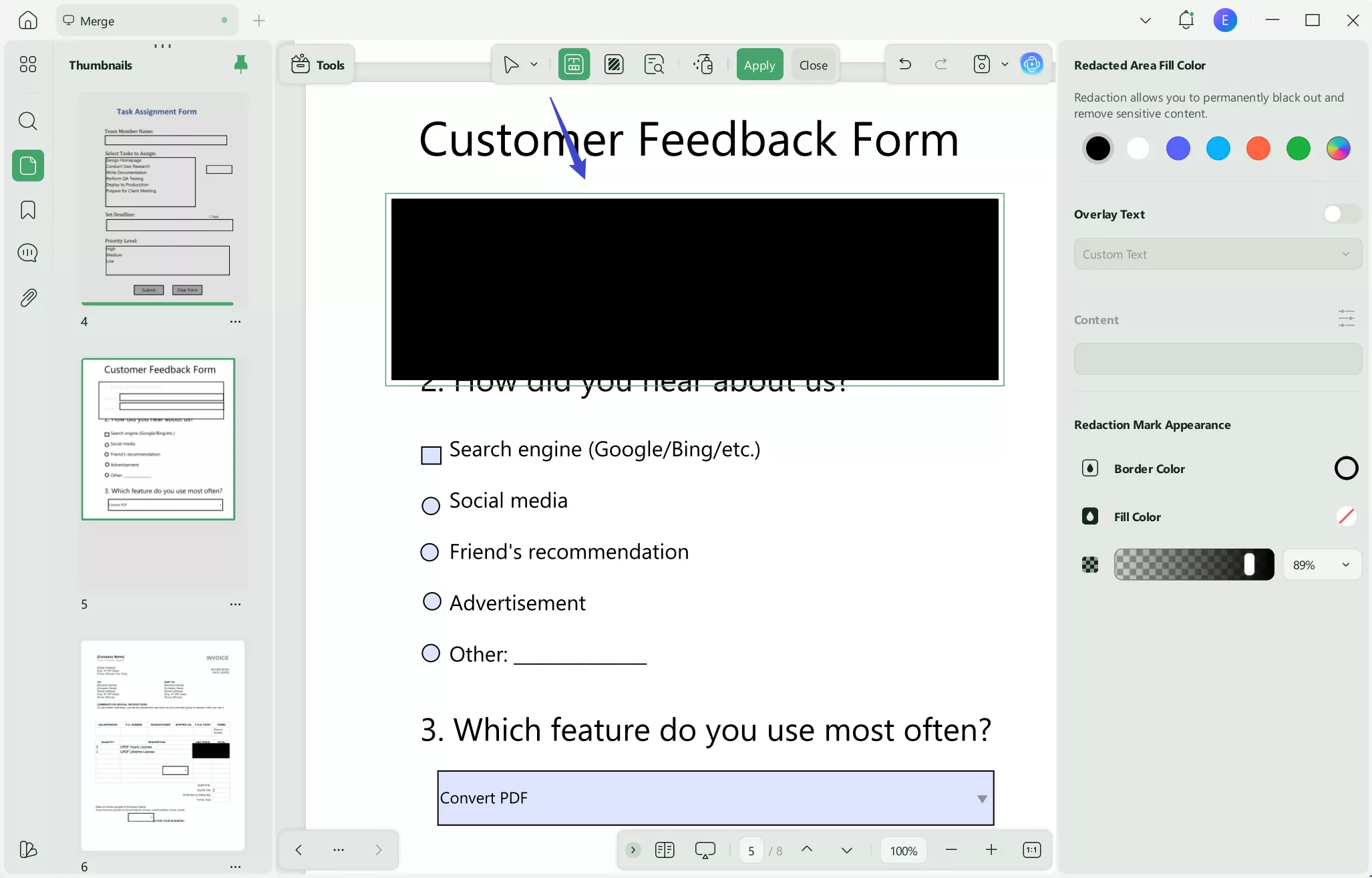This screenshot has width=1372, height=878.
Task: Select the Social media radio button
Action: pos(431,505)
